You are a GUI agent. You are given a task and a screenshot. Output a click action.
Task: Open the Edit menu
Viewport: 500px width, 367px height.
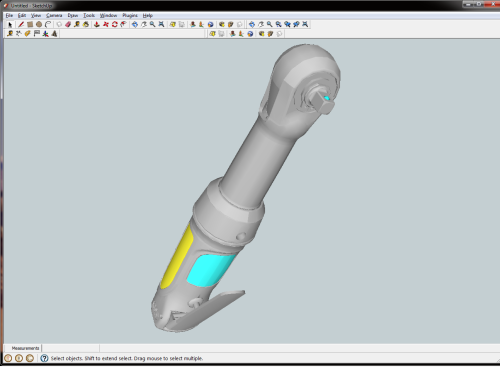point(22,15)
